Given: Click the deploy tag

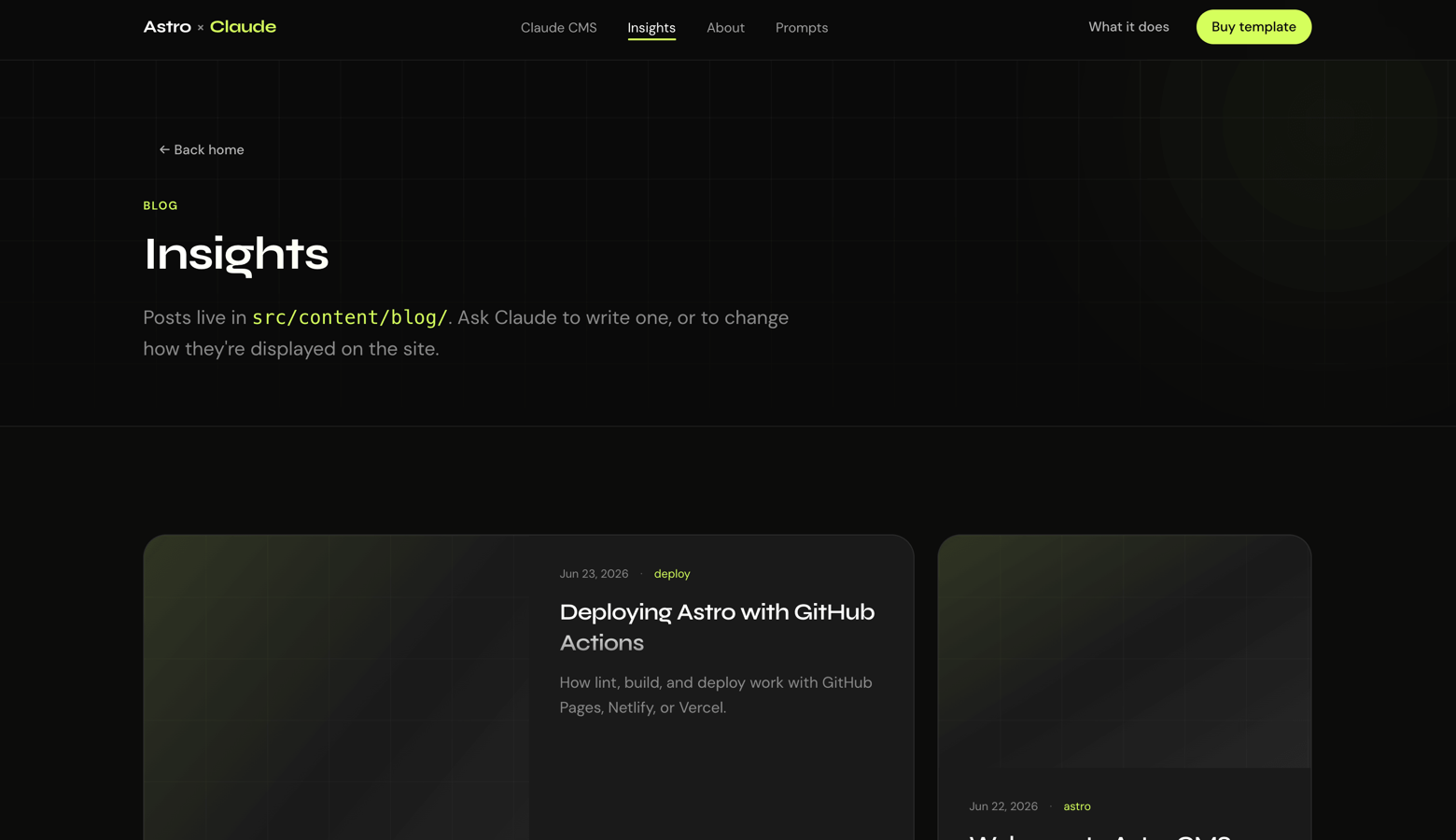Looking at the screenshot, I should pyautogui.click(x=672, y=574).
